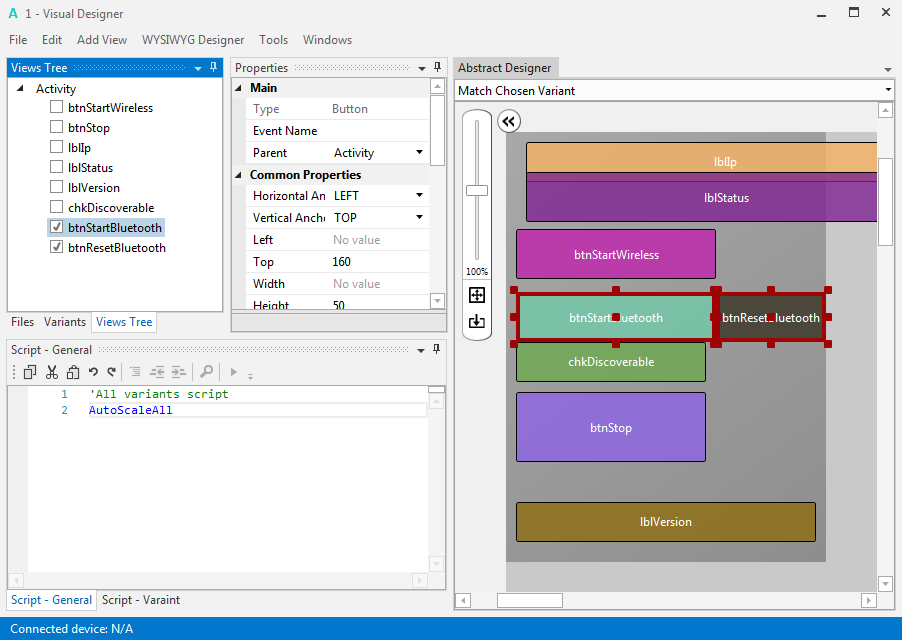Select the lblVersion view in the designer
This screenshot has height=640, width=902.
click(665, 522)
